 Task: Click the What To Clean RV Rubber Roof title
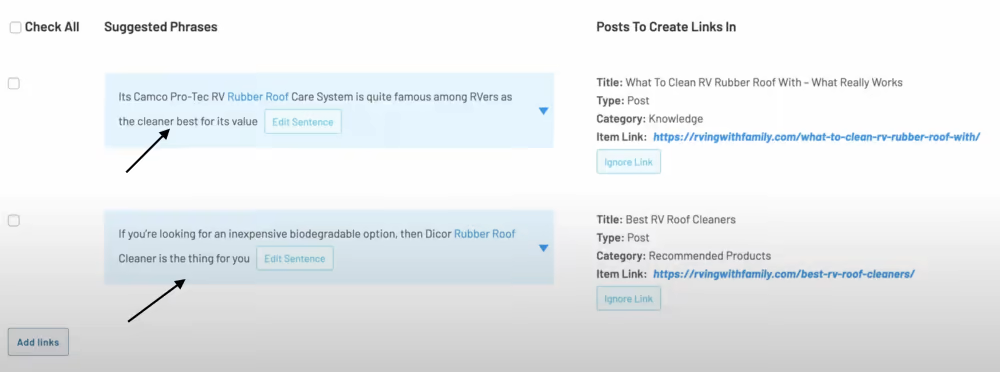pyautogui.click(x=764, y=82)
